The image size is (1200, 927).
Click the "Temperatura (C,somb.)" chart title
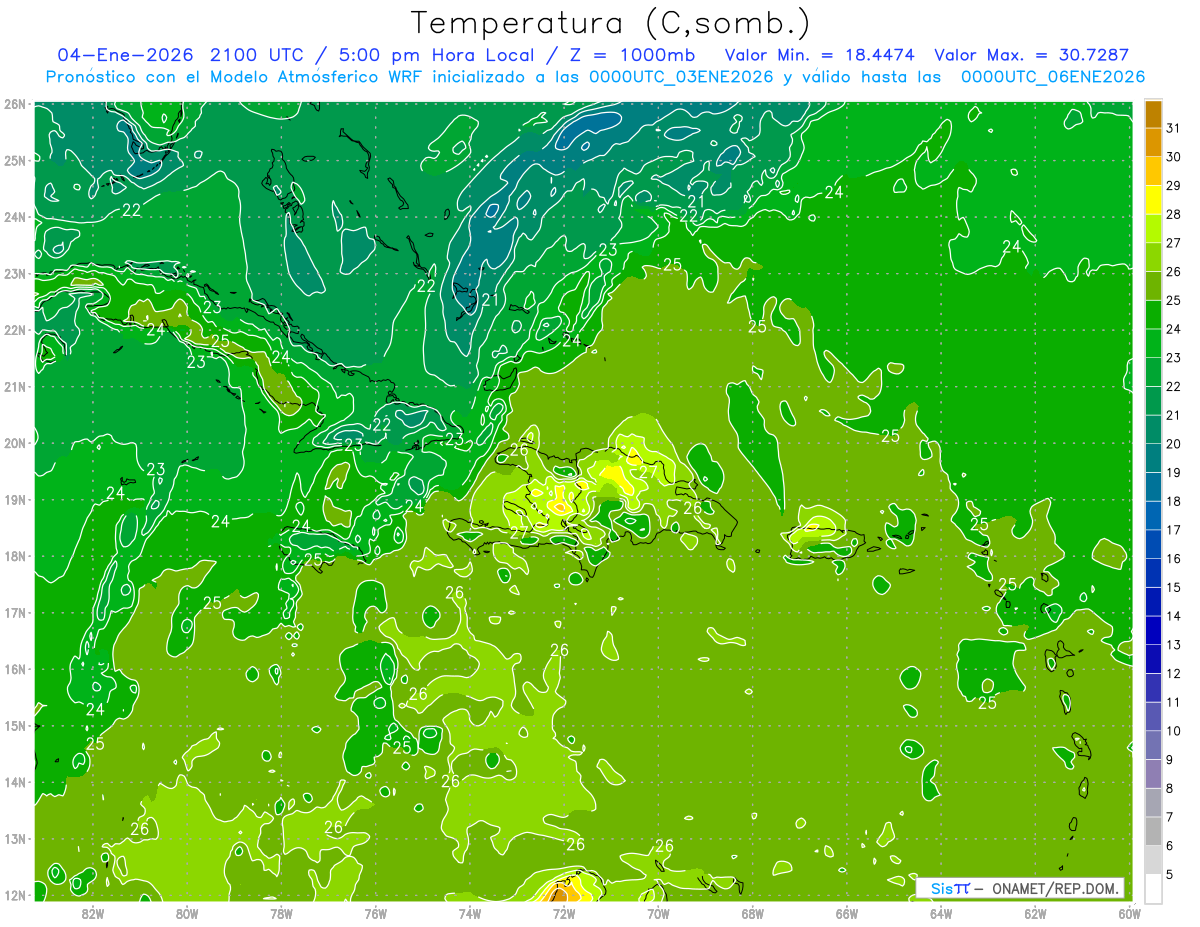pyautogui.click(x=611, y=23)
